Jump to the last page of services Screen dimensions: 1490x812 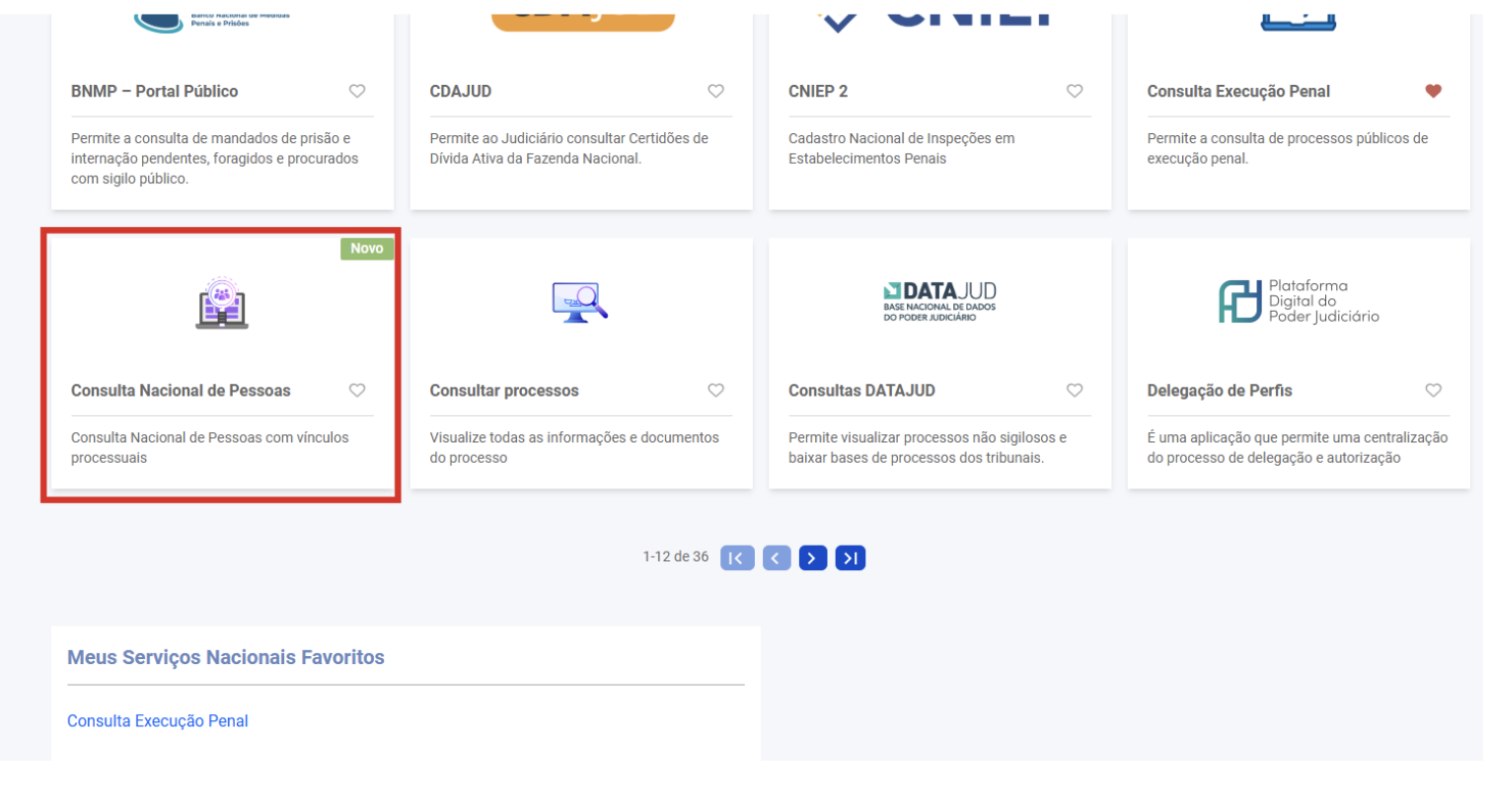click(x=850, y=557)
